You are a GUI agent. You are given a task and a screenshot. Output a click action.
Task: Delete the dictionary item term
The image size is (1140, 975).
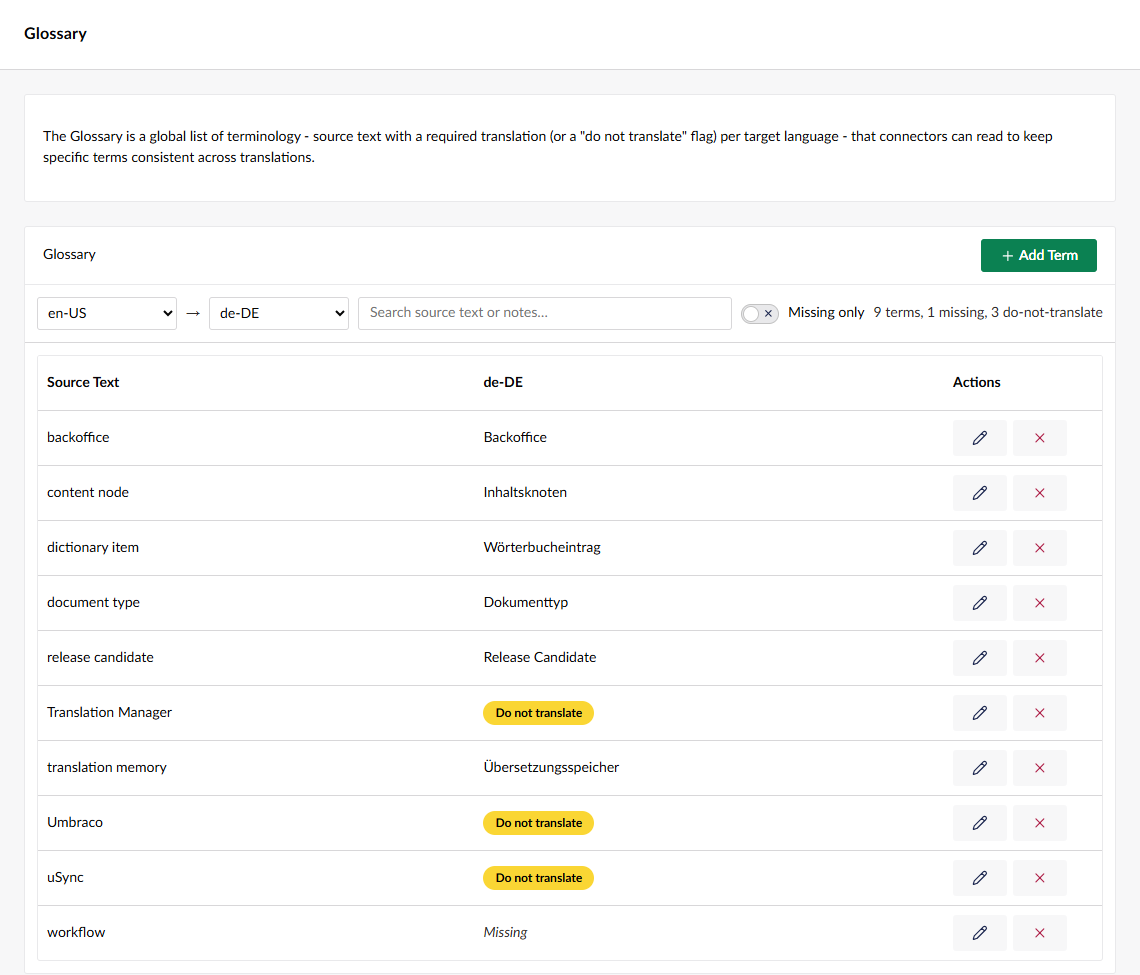(x=1040, y=547)
